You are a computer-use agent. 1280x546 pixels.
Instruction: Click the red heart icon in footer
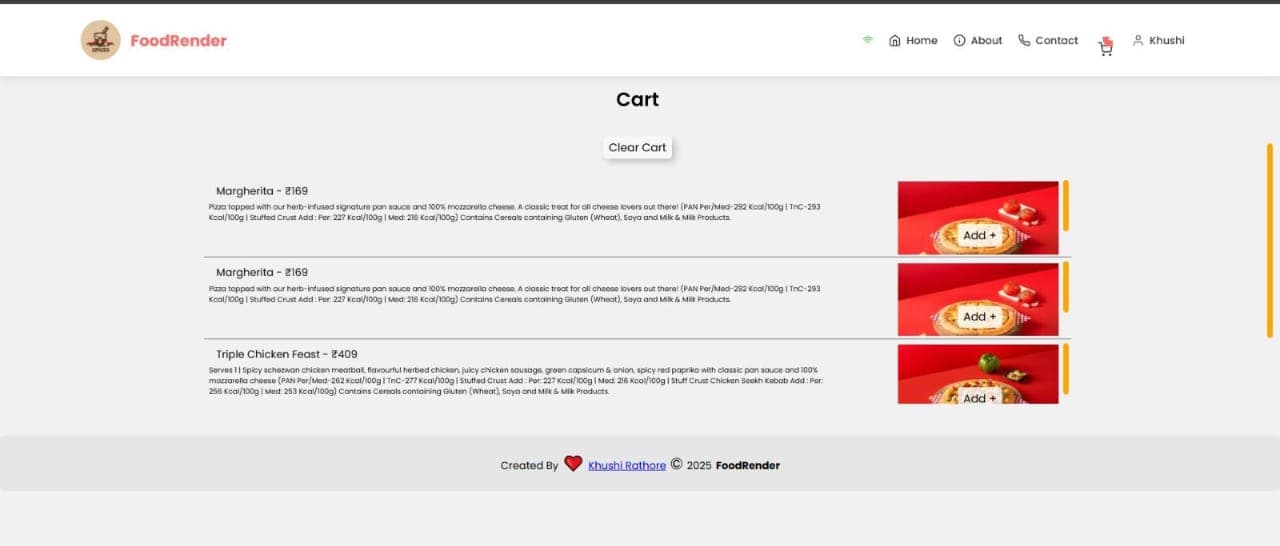(573, 464)
